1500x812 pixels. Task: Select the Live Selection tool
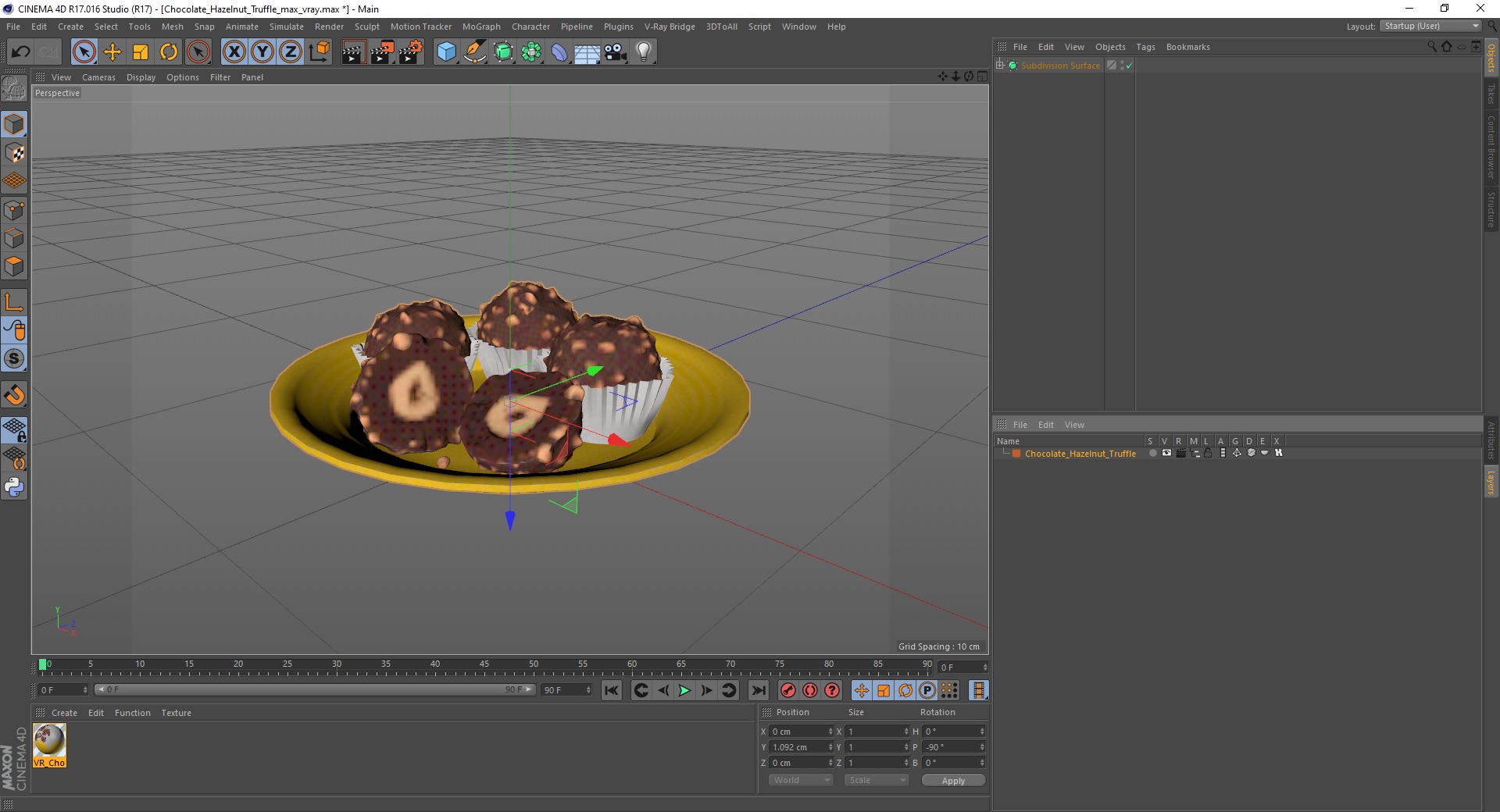click(x=84, y=52)
